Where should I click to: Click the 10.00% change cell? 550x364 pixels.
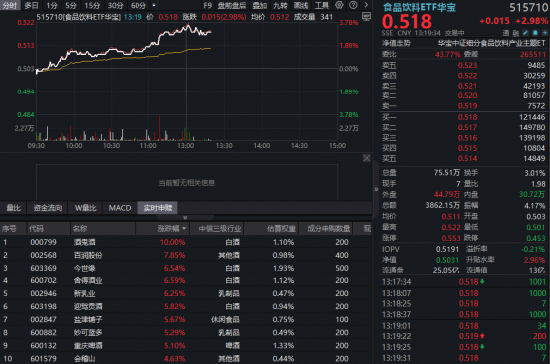click(x=172, y=242)
